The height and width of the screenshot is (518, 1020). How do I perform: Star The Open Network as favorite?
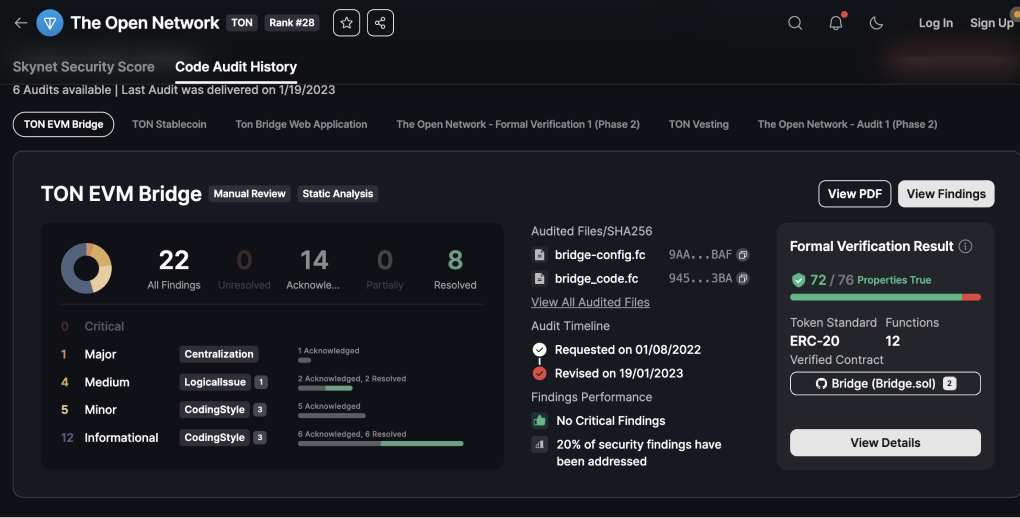[346, 23]
